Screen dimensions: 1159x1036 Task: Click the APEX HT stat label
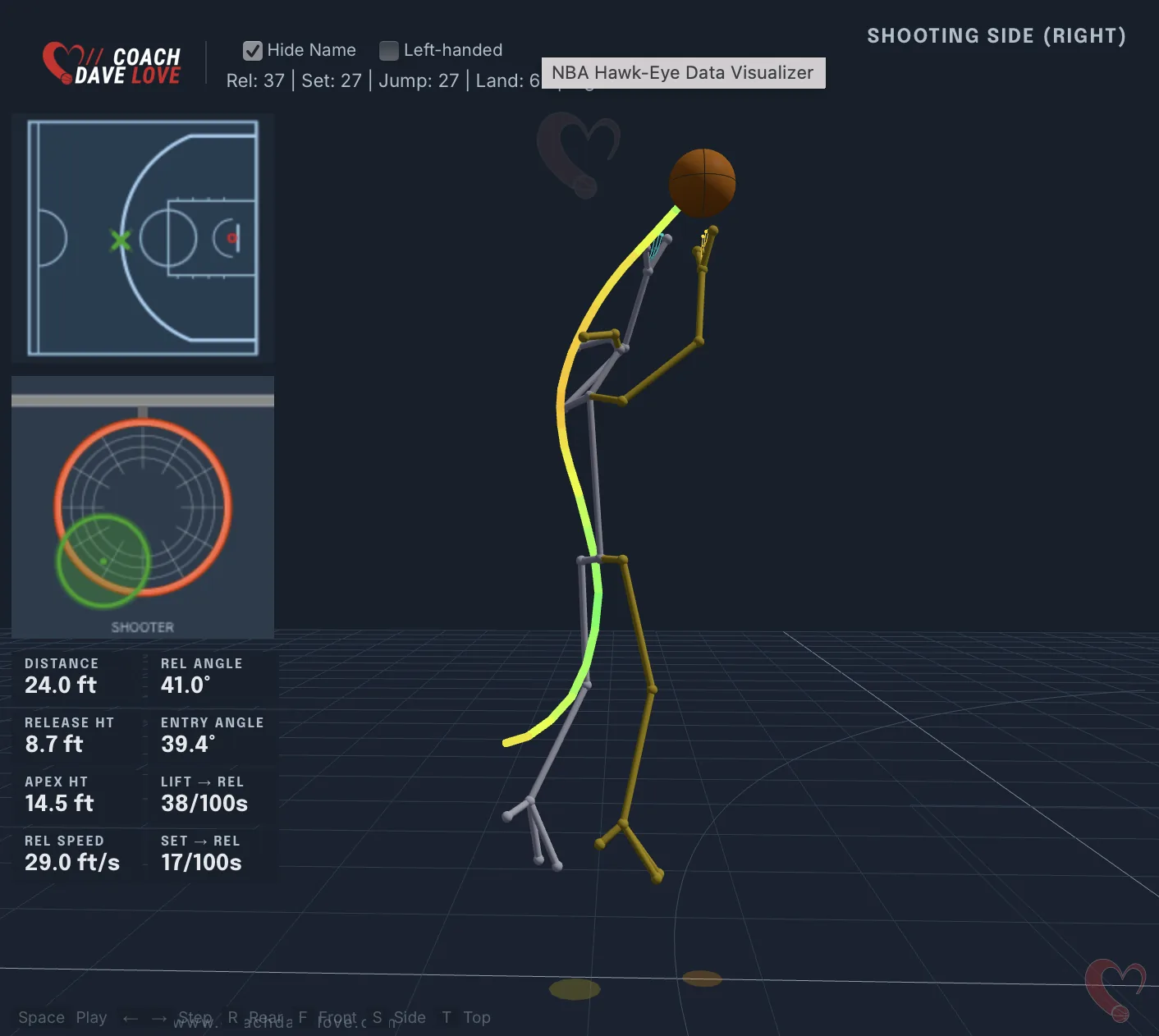56,782
